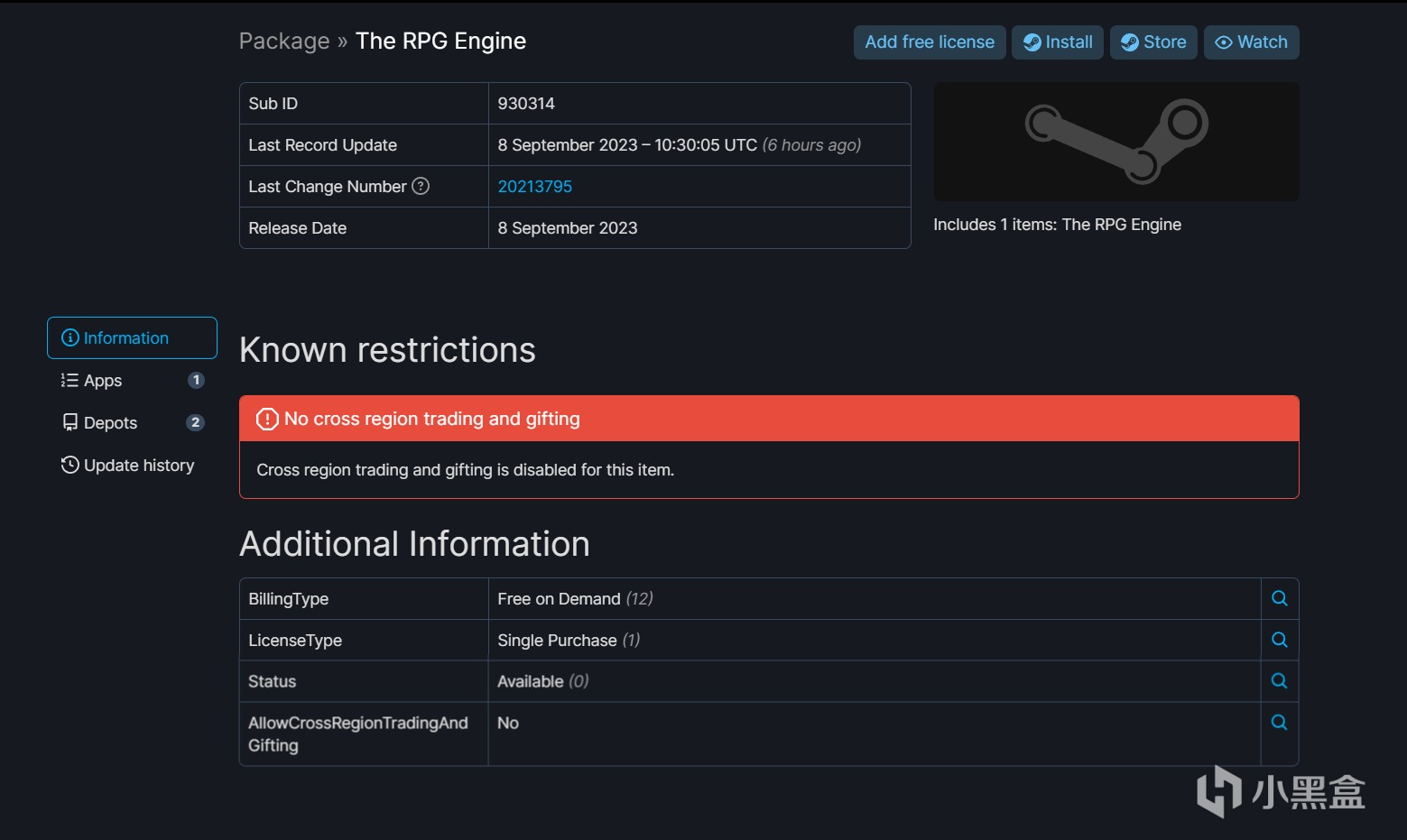
Task: Click the Last Change Number label
Action: 328,187
